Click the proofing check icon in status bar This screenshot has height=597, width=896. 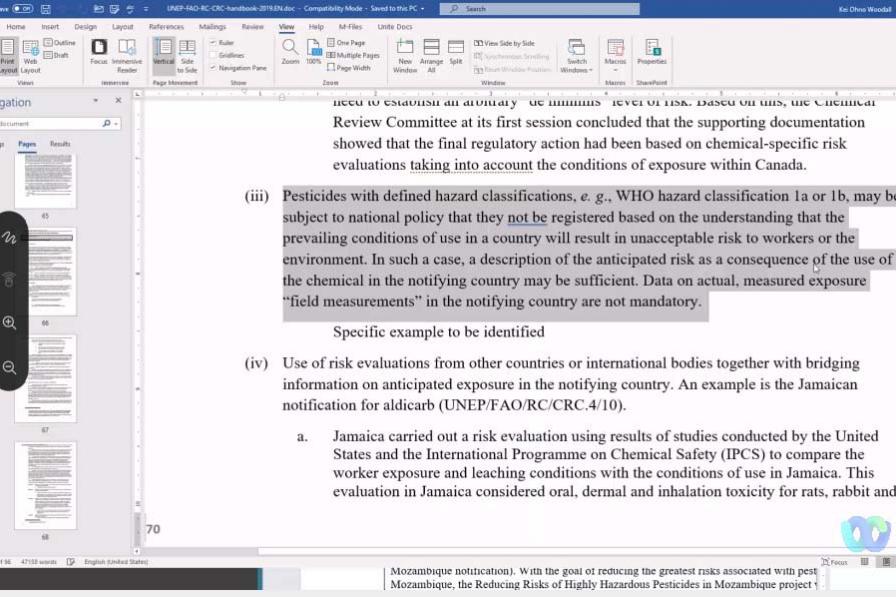(x=71, y=562)
